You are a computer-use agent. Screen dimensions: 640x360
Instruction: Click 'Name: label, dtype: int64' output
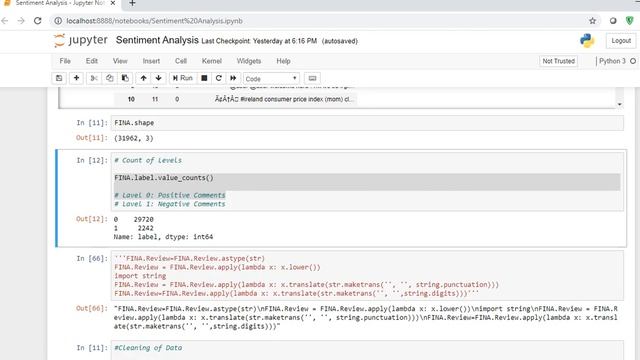[x=163, y=237]
